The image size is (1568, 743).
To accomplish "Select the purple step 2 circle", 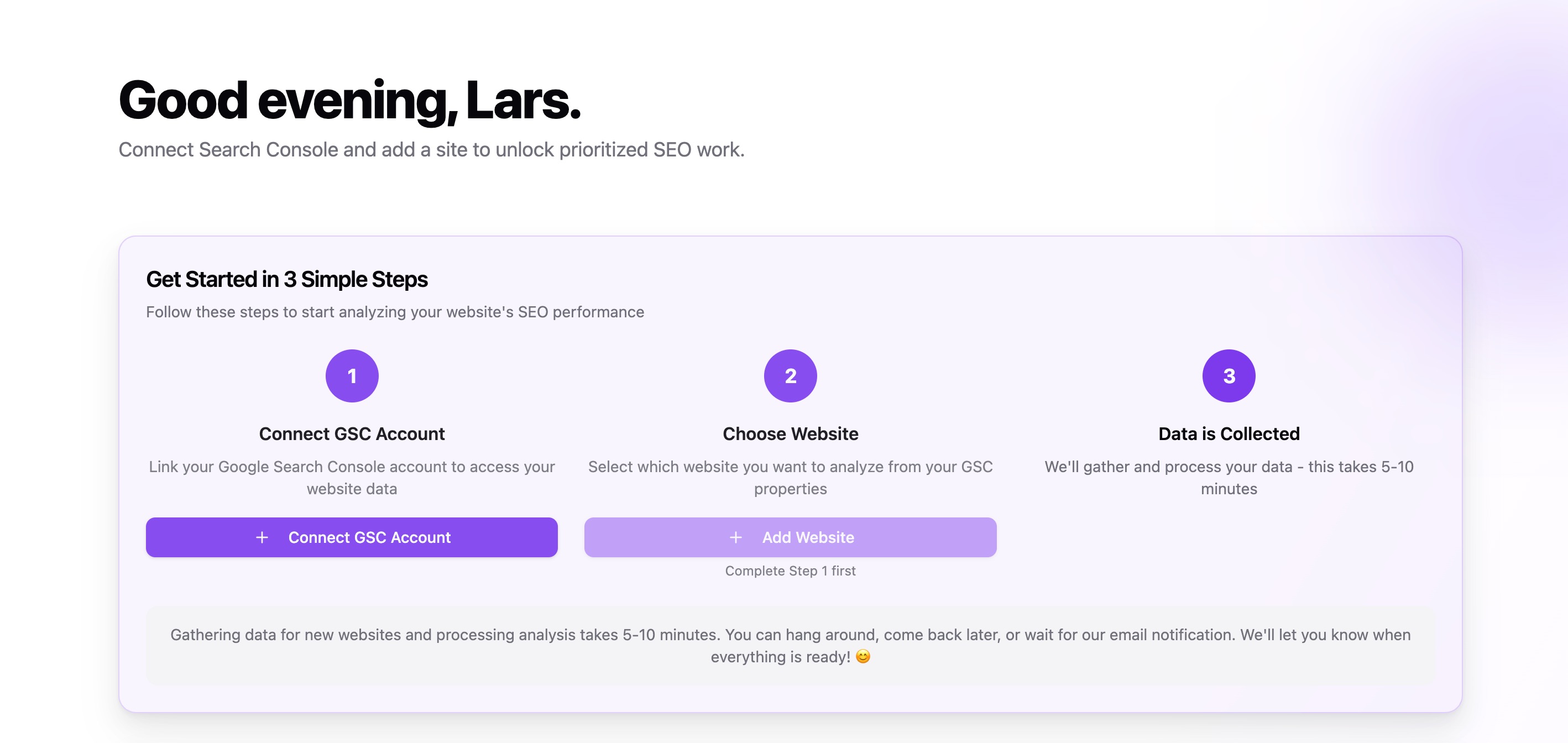I will tap(790, 375).
